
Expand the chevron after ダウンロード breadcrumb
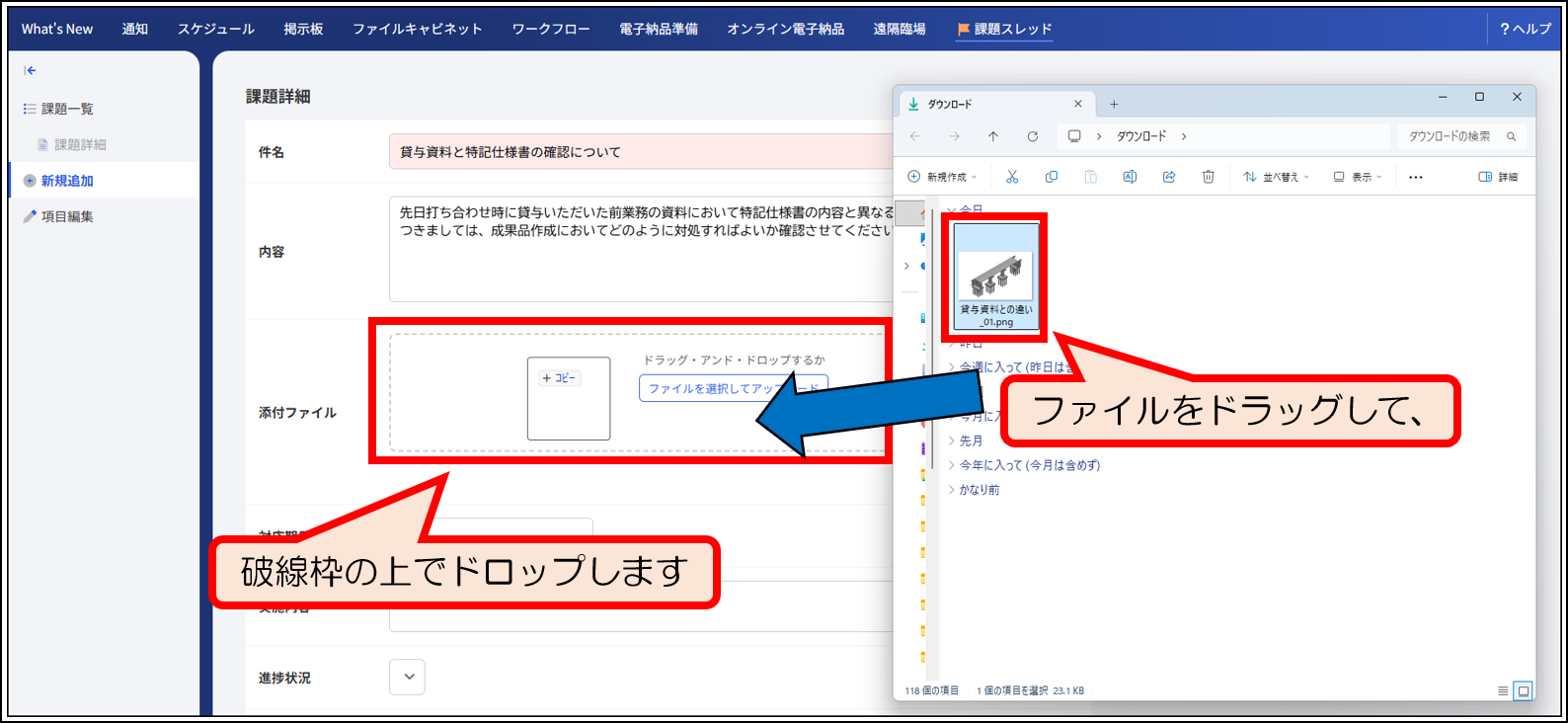tap(1184, 136)
